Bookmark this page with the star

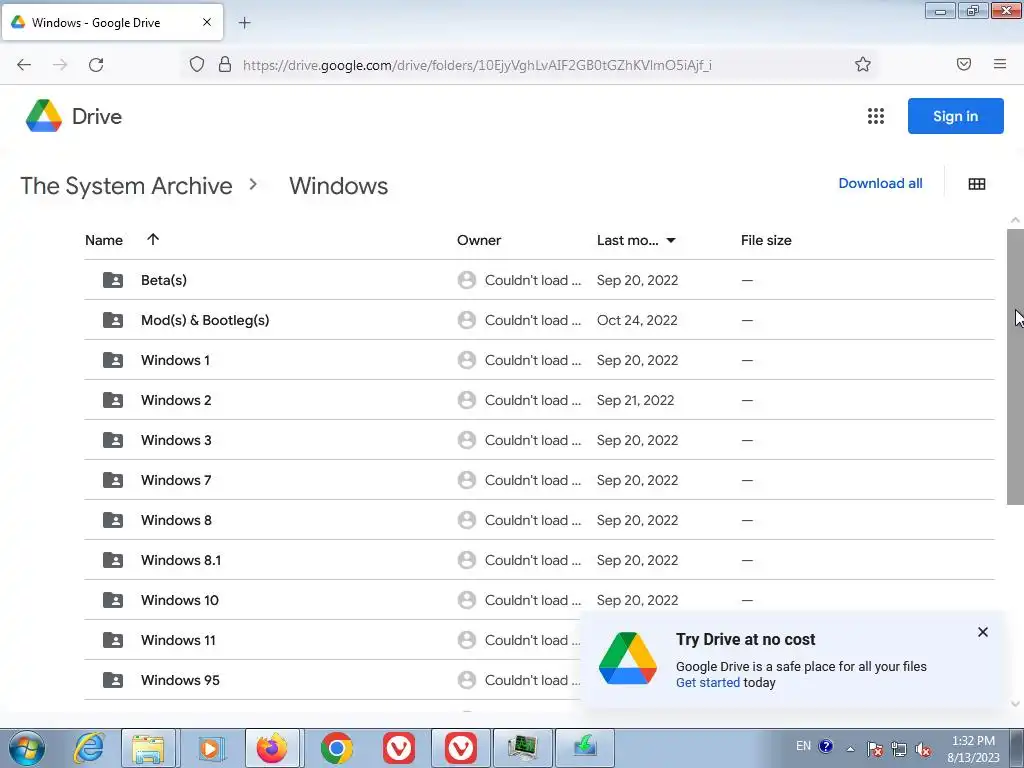[x=863, y=64]
